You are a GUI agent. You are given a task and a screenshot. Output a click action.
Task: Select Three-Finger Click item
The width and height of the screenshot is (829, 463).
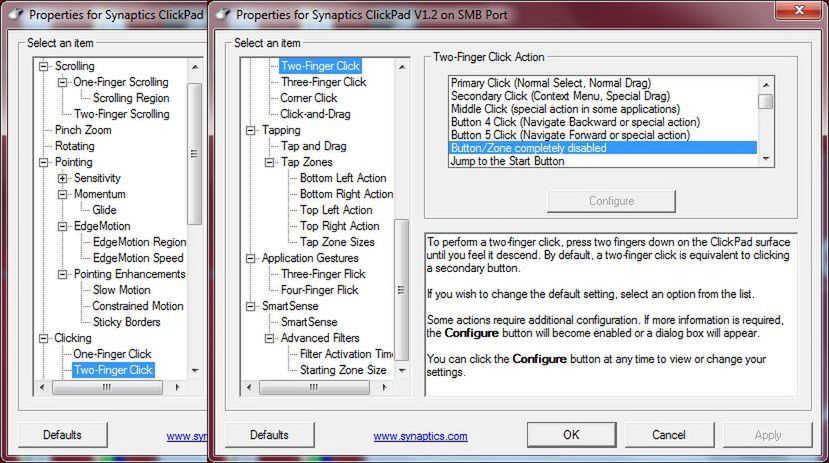coord(324,82)
